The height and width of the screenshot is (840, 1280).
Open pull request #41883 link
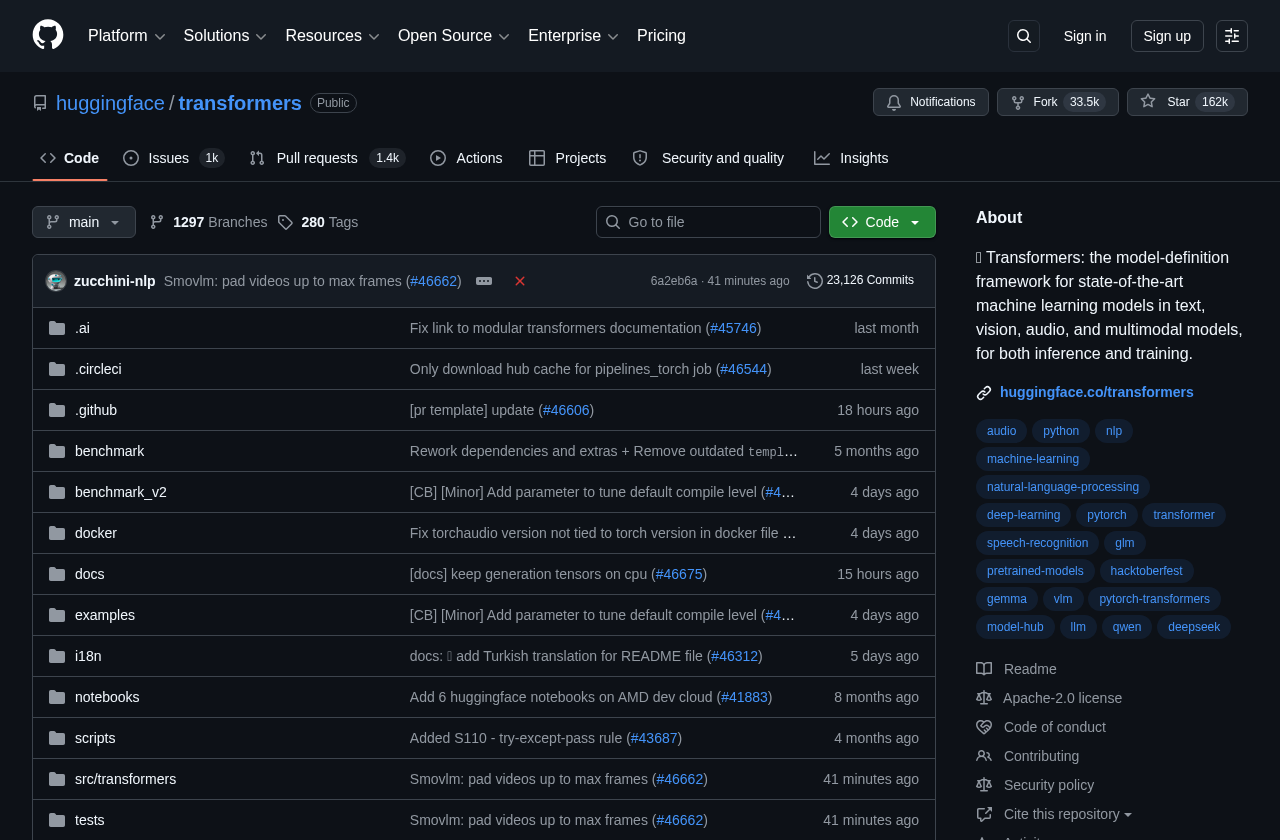(744, 697)
